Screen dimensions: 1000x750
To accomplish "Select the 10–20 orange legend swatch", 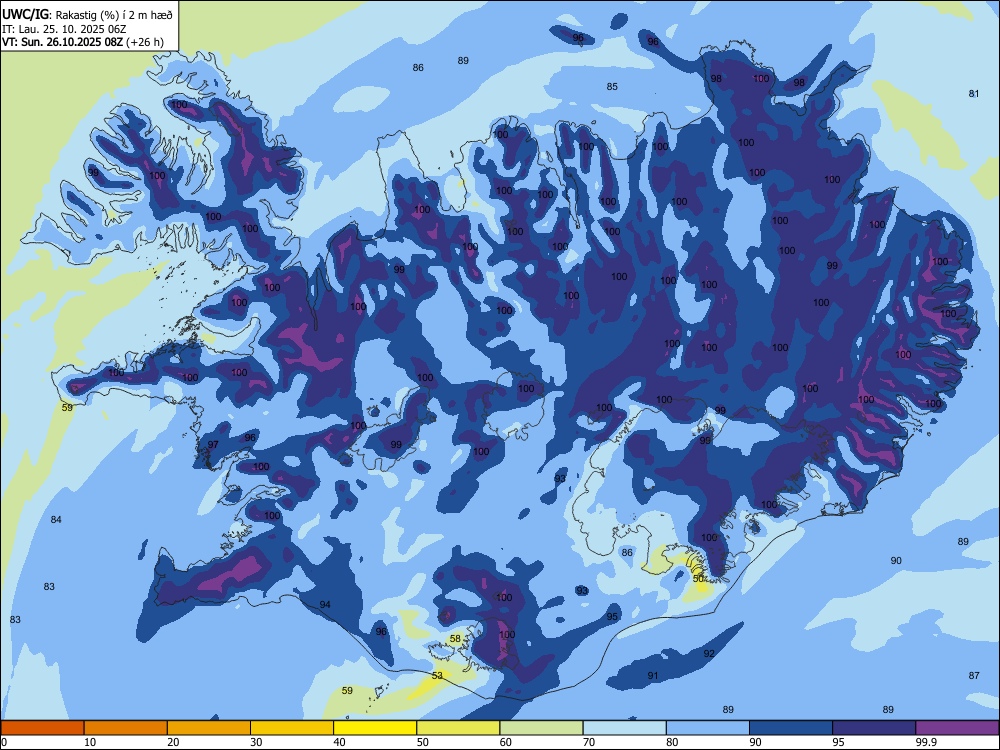I will tap(126, 728).
